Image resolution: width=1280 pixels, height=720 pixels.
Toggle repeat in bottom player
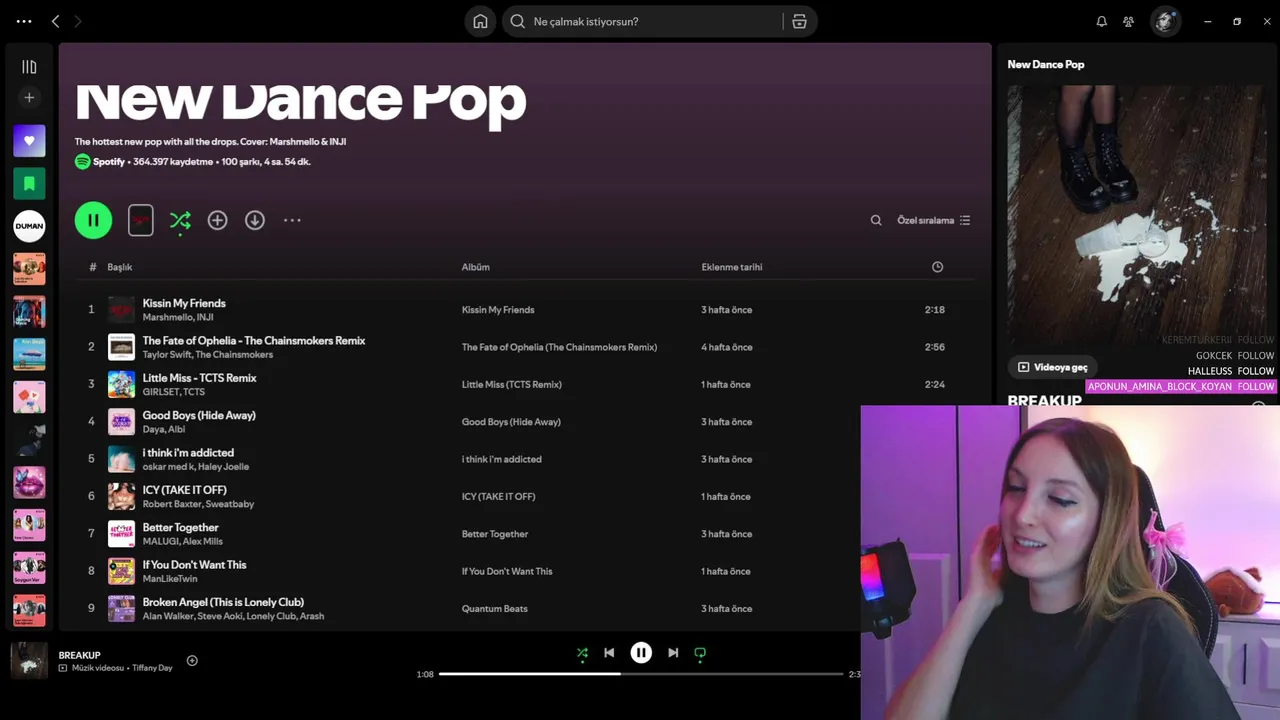click(x=700, y=653)
